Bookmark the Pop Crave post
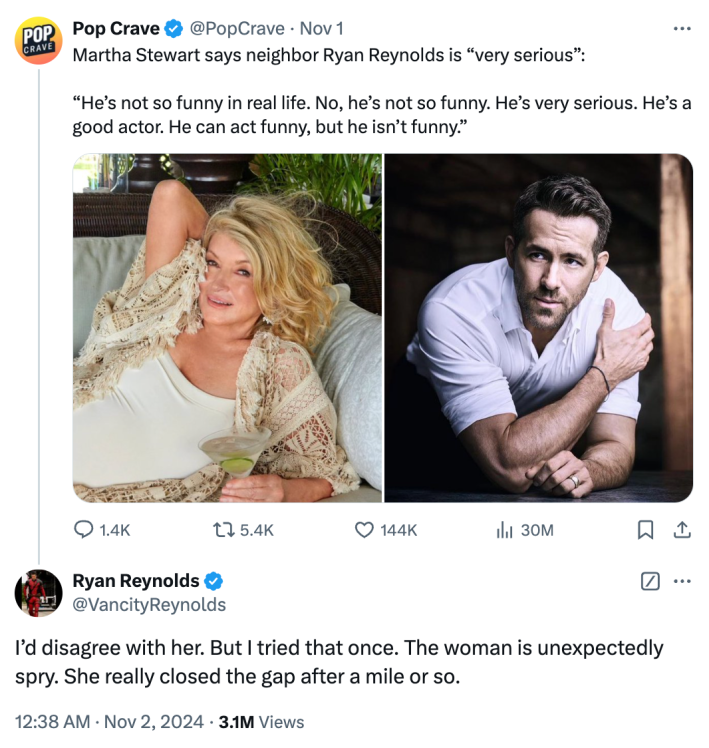The image size is (709, 748). [646, 530]
